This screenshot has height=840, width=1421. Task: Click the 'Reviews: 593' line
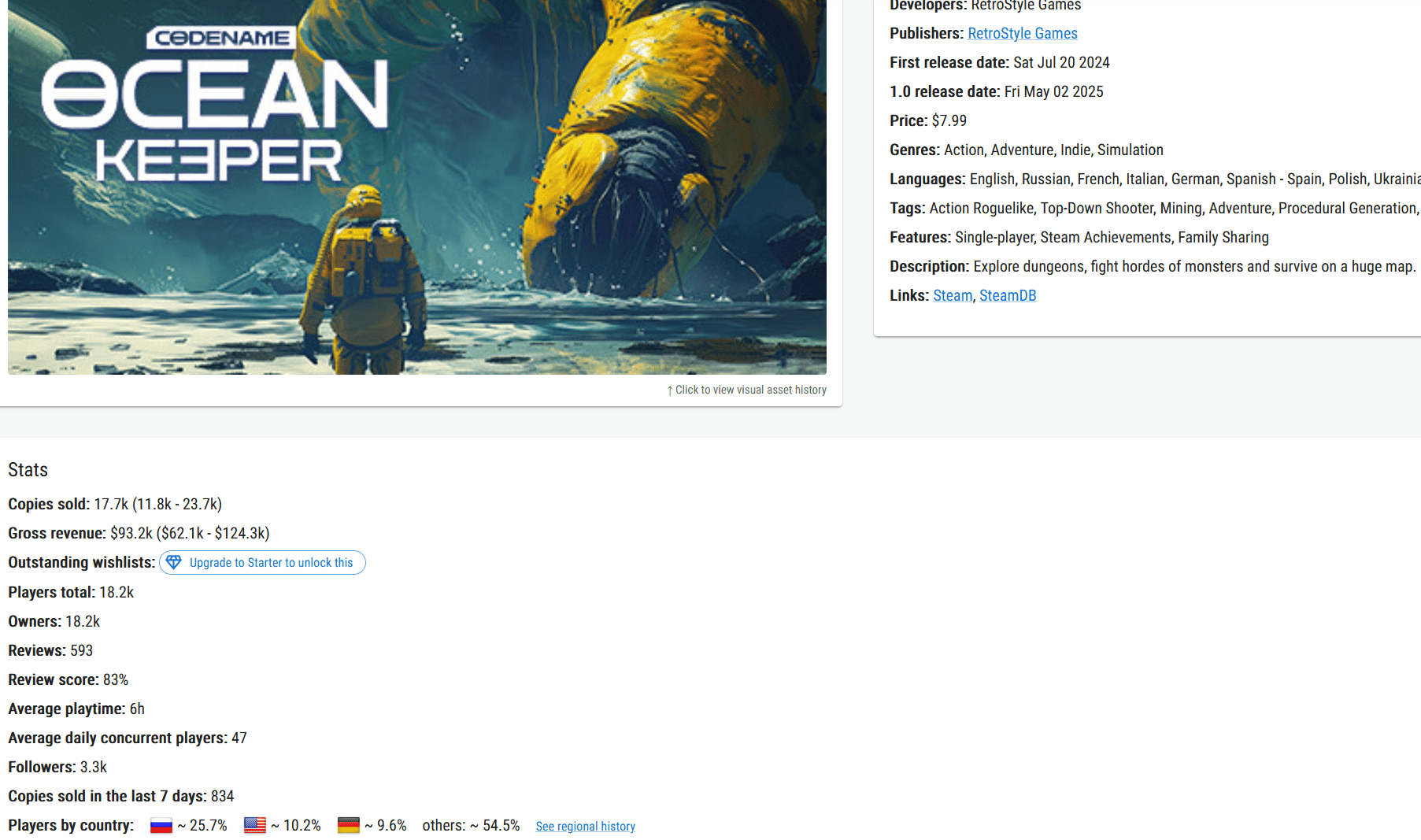(50, 650)
